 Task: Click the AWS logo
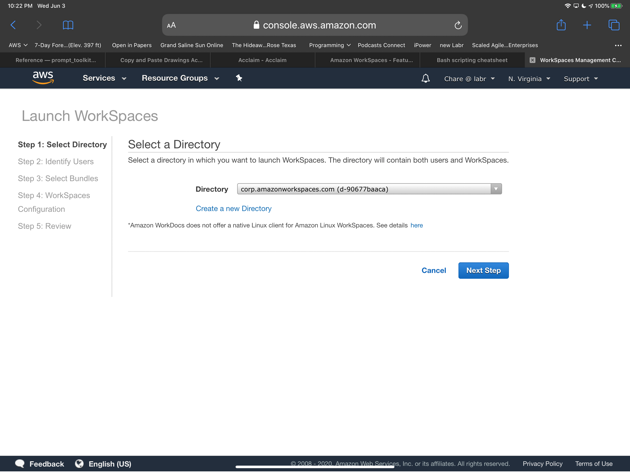(43, 78)
